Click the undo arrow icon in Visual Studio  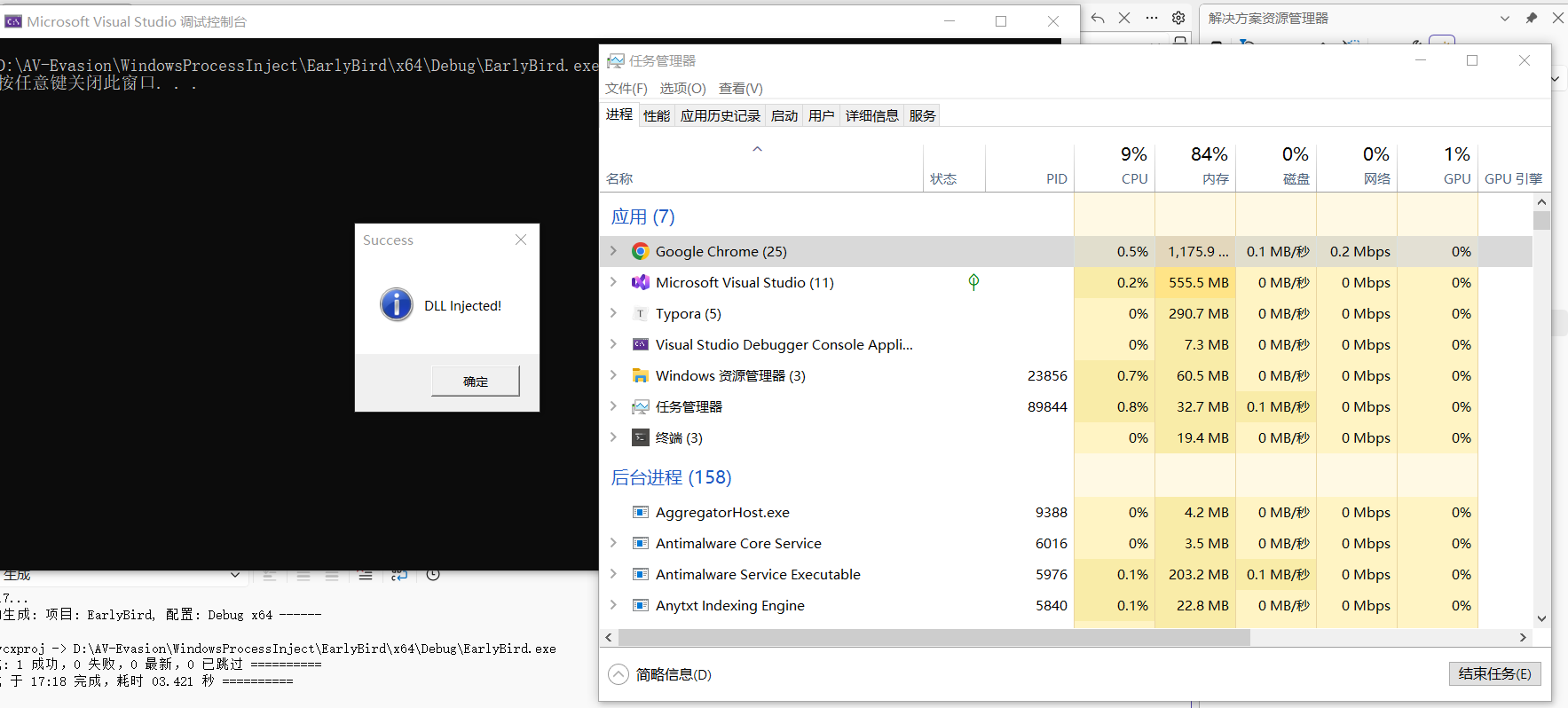click(1098, 18)
